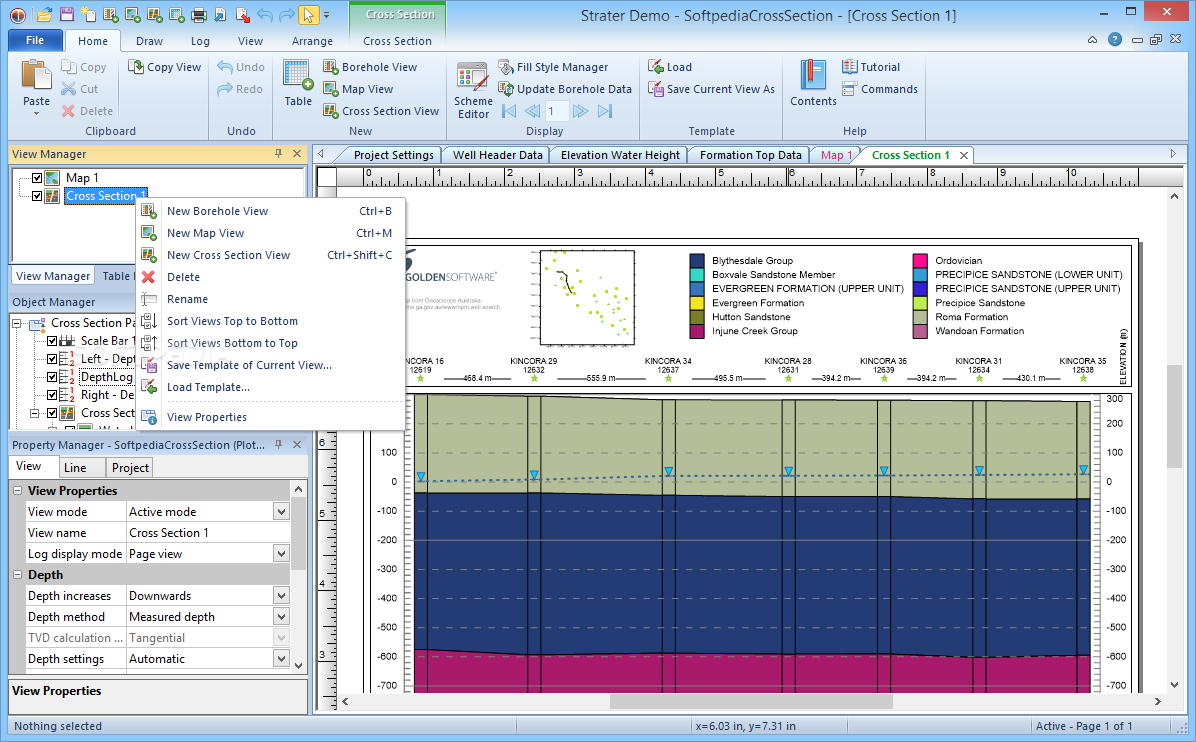Click the View name field value

coord(208,533)
